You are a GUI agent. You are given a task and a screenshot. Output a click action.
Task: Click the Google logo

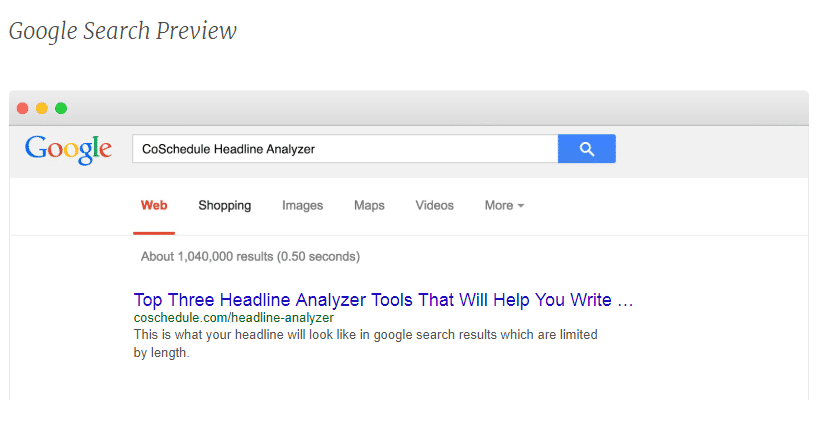68,149
